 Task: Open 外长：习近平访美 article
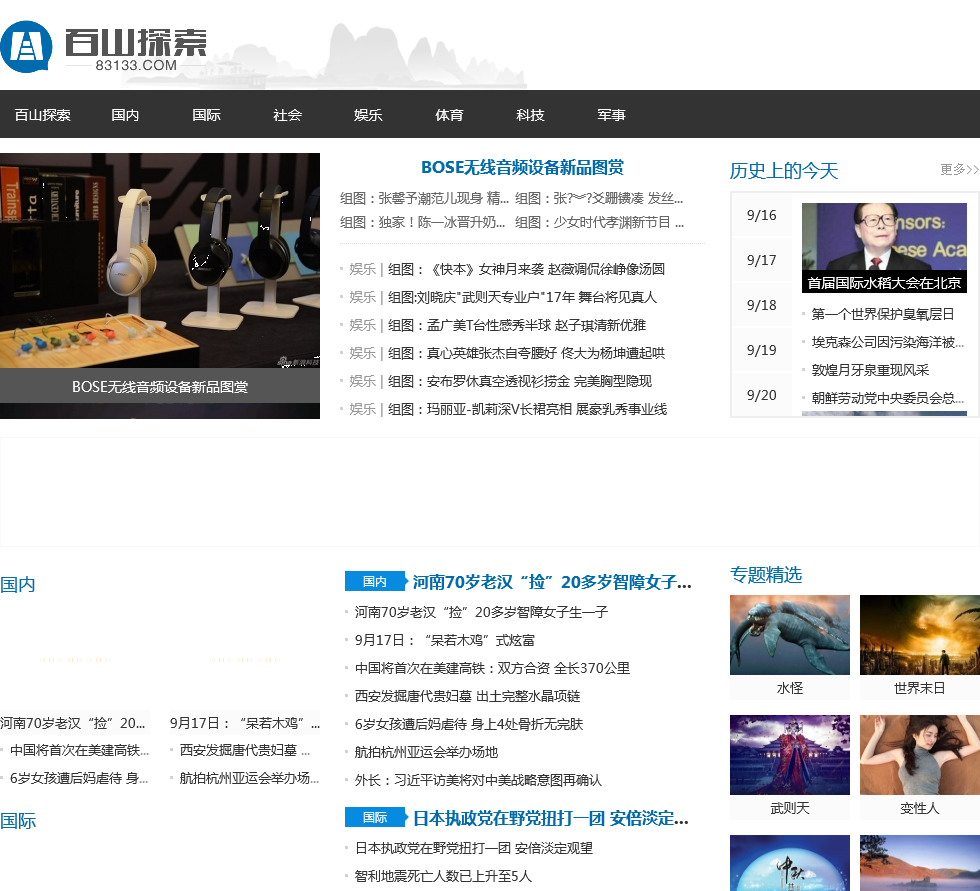pos(478,780)
